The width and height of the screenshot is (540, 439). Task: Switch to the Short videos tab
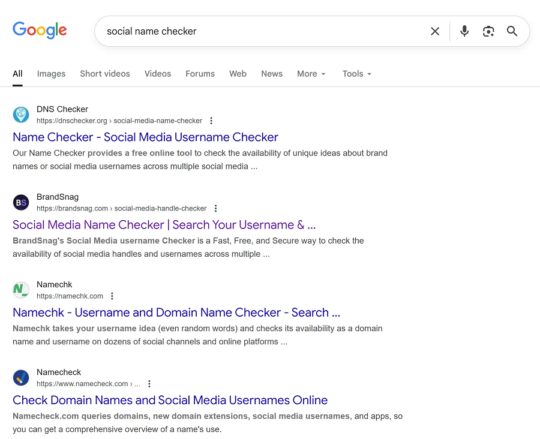105,74
